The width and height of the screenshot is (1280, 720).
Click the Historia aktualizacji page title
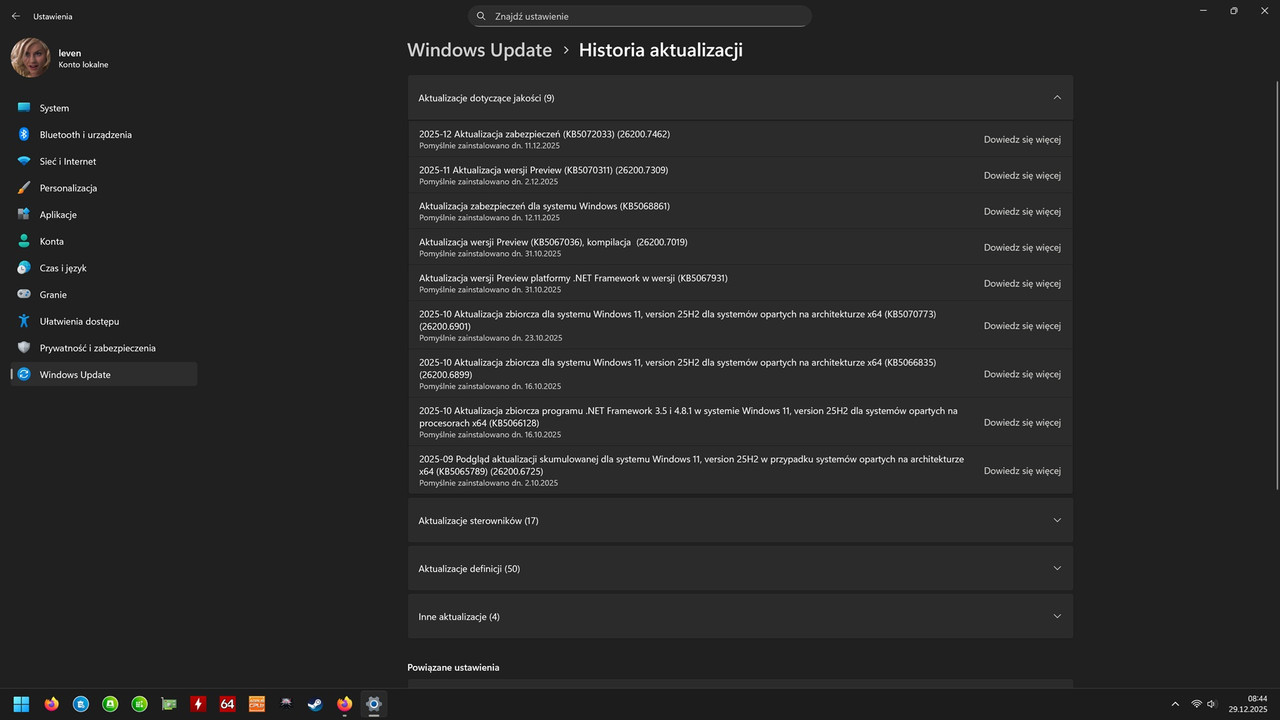660,50
